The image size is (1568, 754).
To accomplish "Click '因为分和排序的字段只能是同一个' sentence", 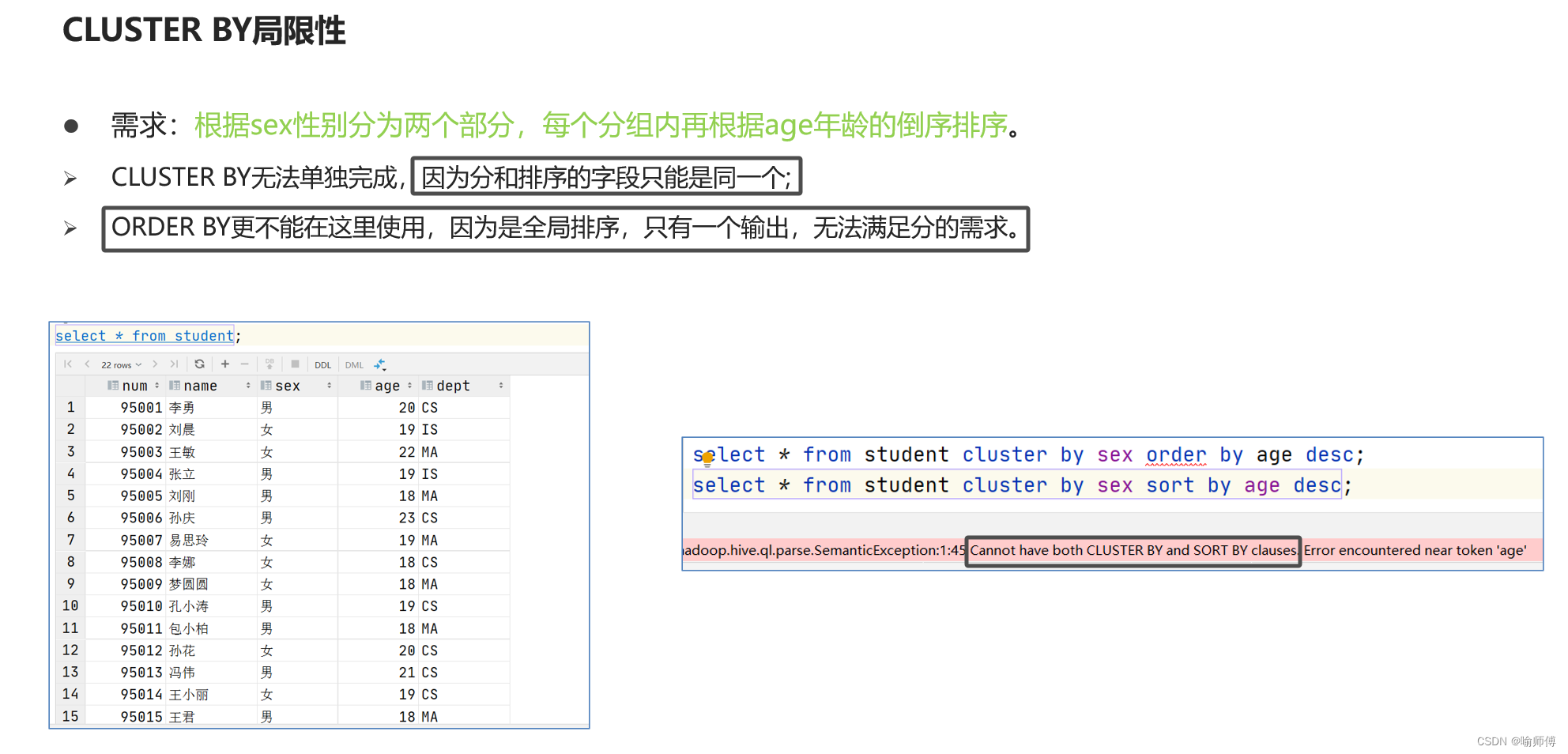I will click(606, 177).
